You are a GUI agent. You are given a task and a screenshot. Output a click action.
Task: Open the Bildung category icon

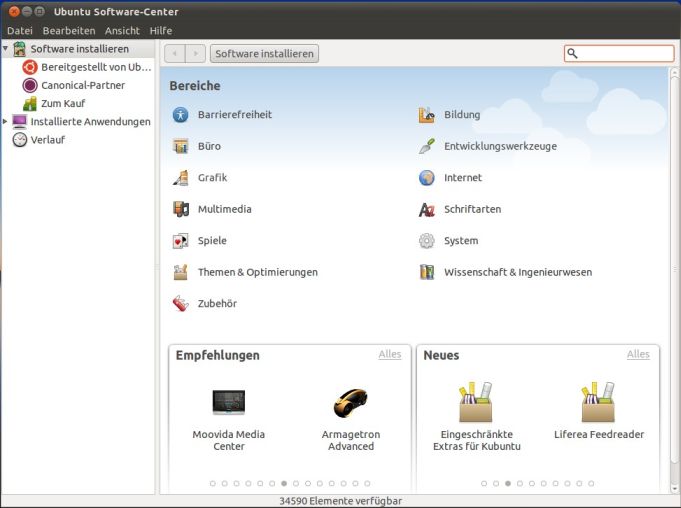point(426,115)
